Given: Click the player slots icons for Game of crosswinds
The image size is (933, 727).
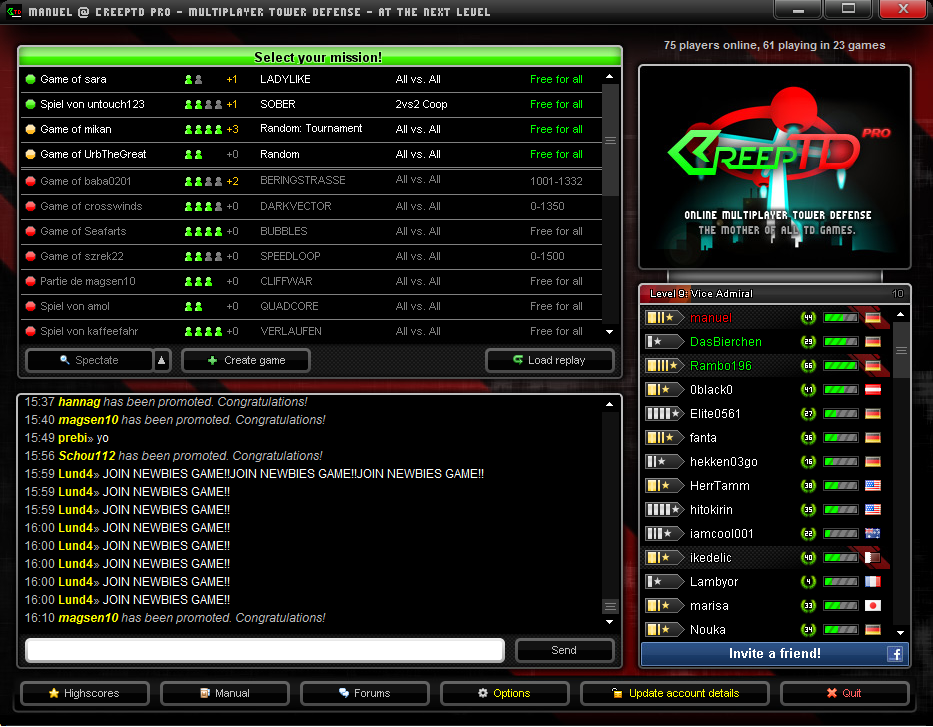Looking at the screenshot, I should [203, 206].
